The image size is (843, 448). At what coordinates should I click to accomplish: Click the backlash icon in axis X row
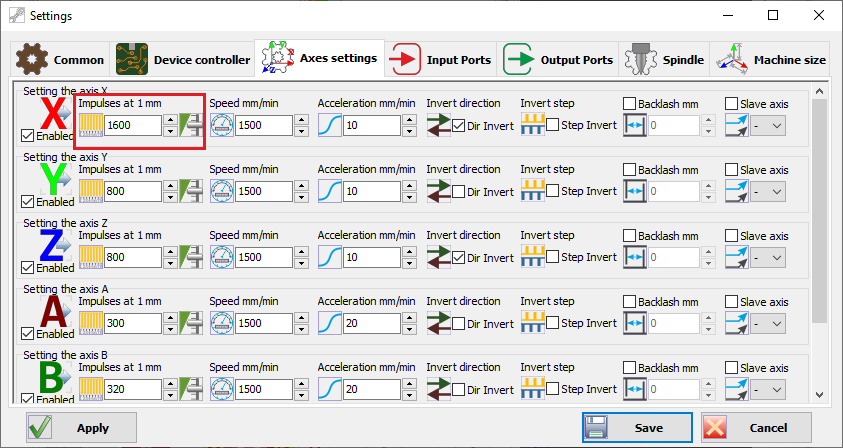click(x=635, y=125)
